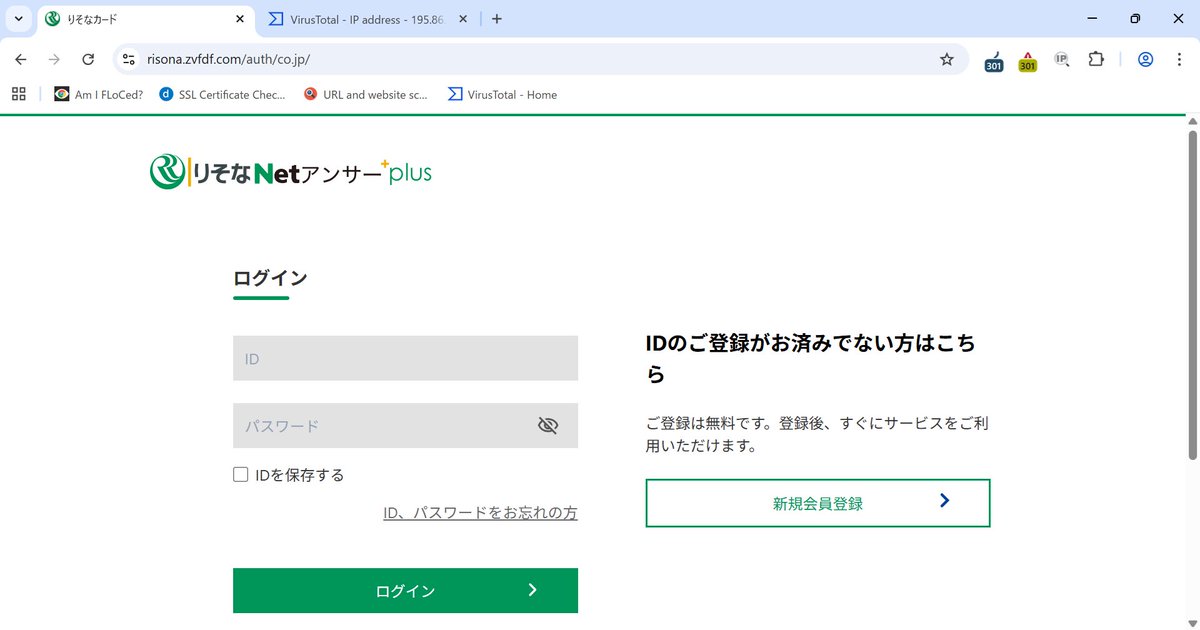Click the green ログイン button
The image size is (1200, 630).
pos(405,590)
